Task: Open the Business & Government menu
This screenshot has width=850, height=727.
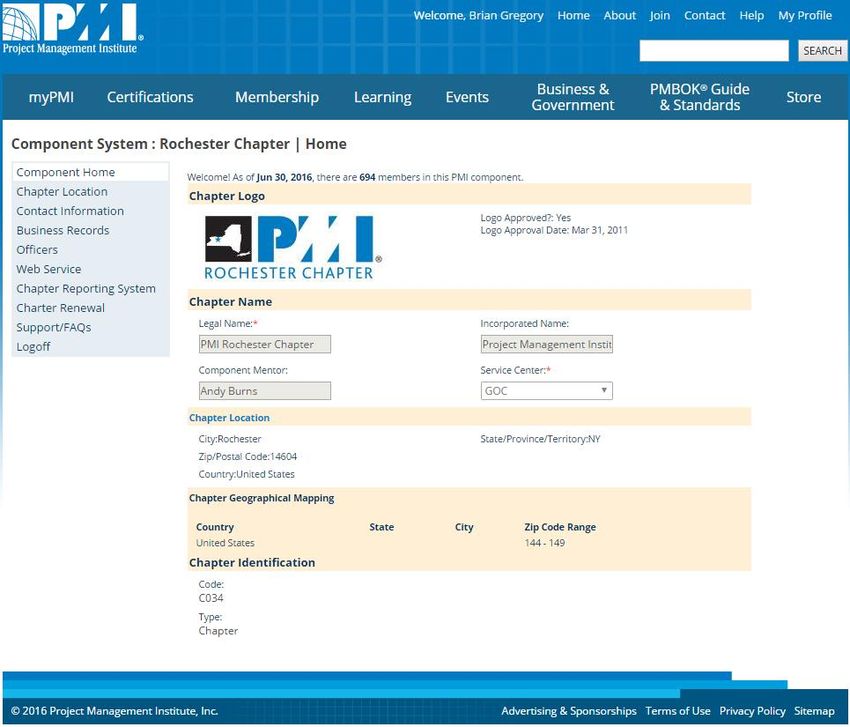Action: [x=573, y=97]
